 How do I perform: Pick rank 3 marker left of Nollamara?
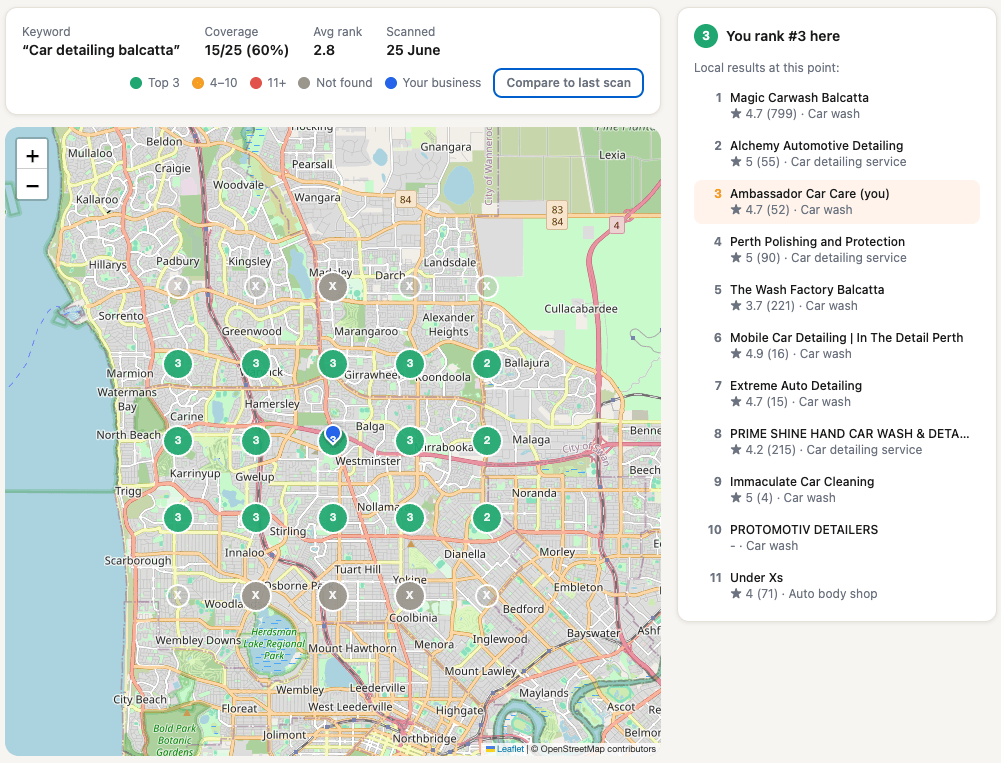333,518
